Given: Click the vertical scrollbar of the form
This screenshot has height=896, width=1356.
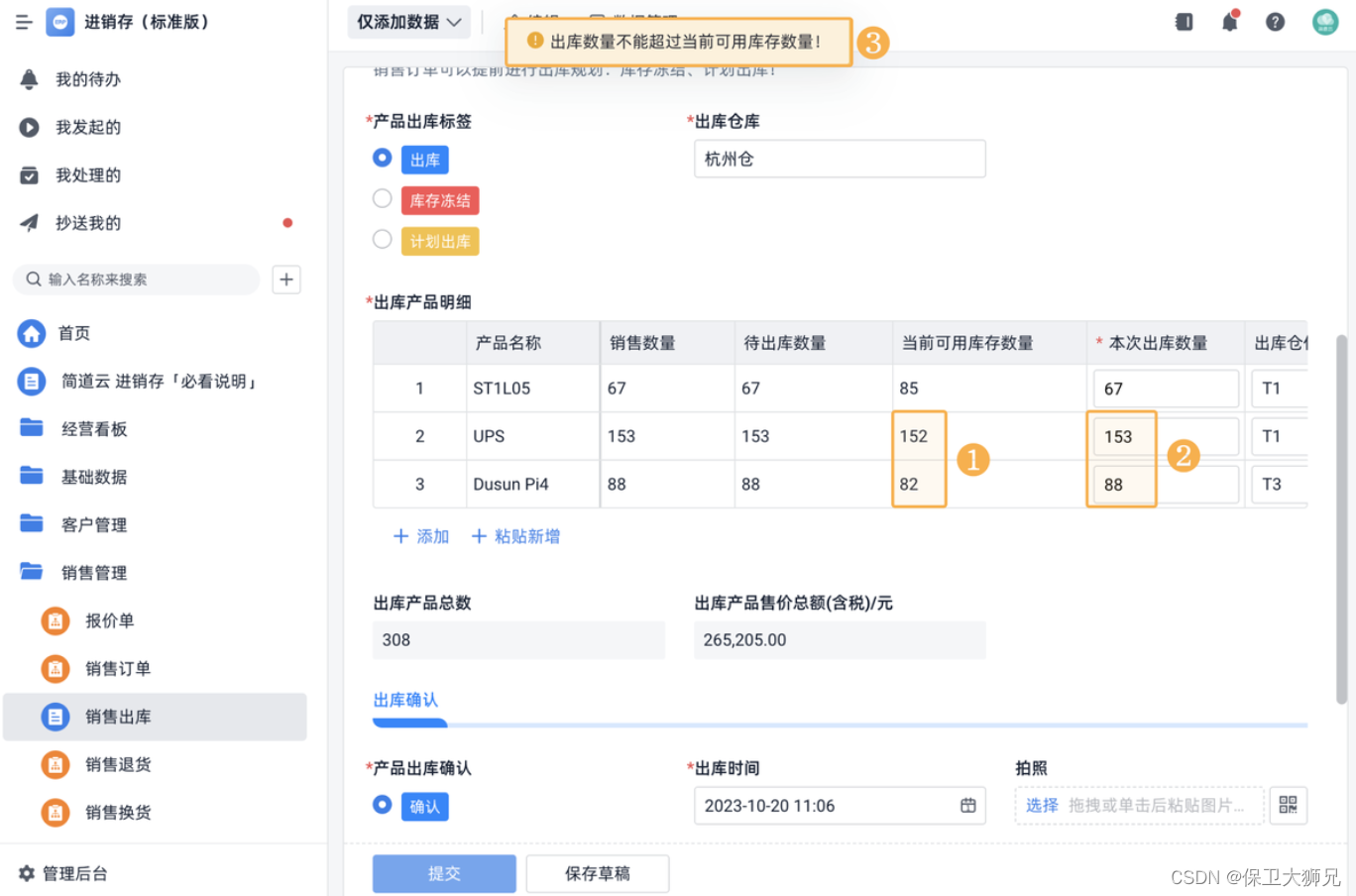Looking at the screenshot, I should coord(1342,519).
